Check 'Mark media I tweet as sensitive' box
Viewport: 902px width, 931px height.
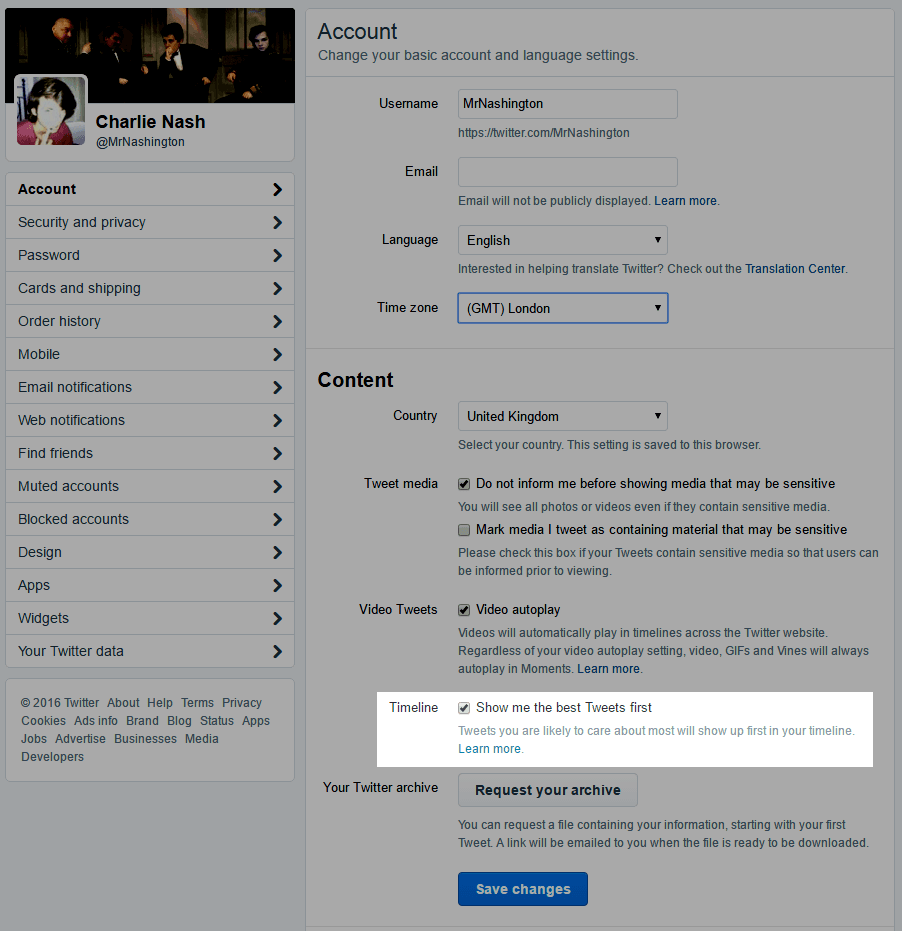tap(464, 530)
